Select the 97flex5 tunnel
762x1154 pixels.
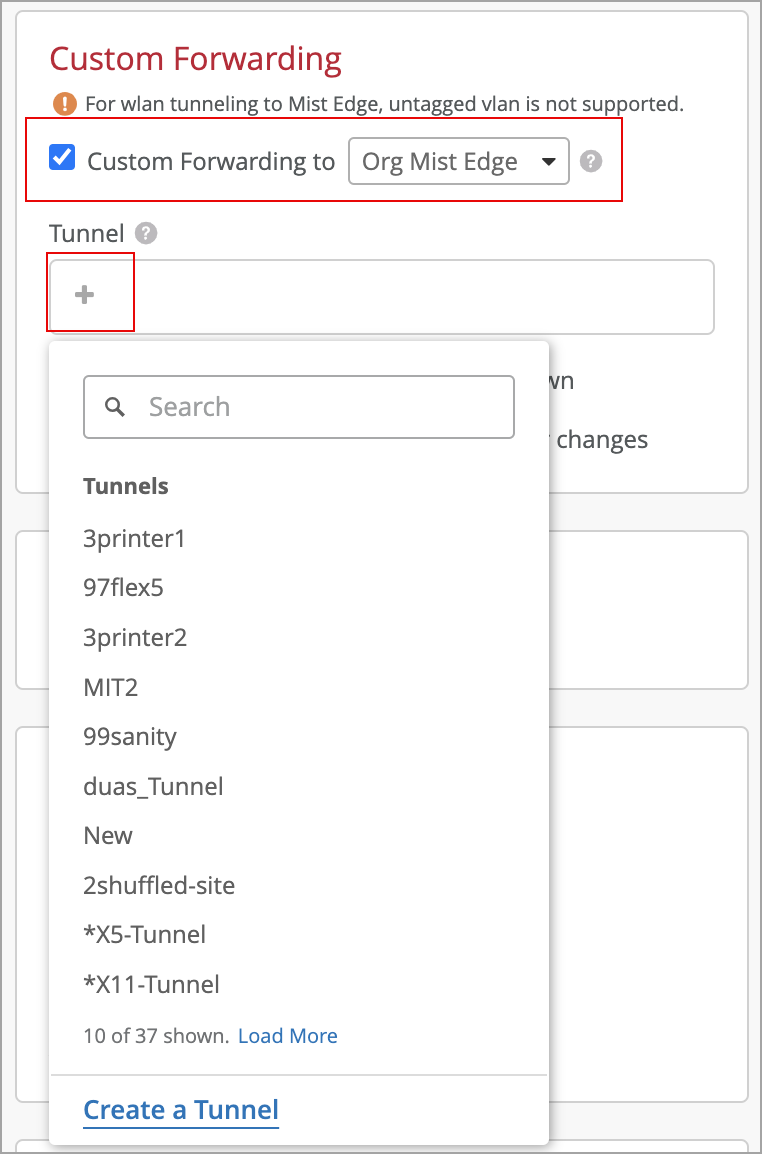(124, 588)
